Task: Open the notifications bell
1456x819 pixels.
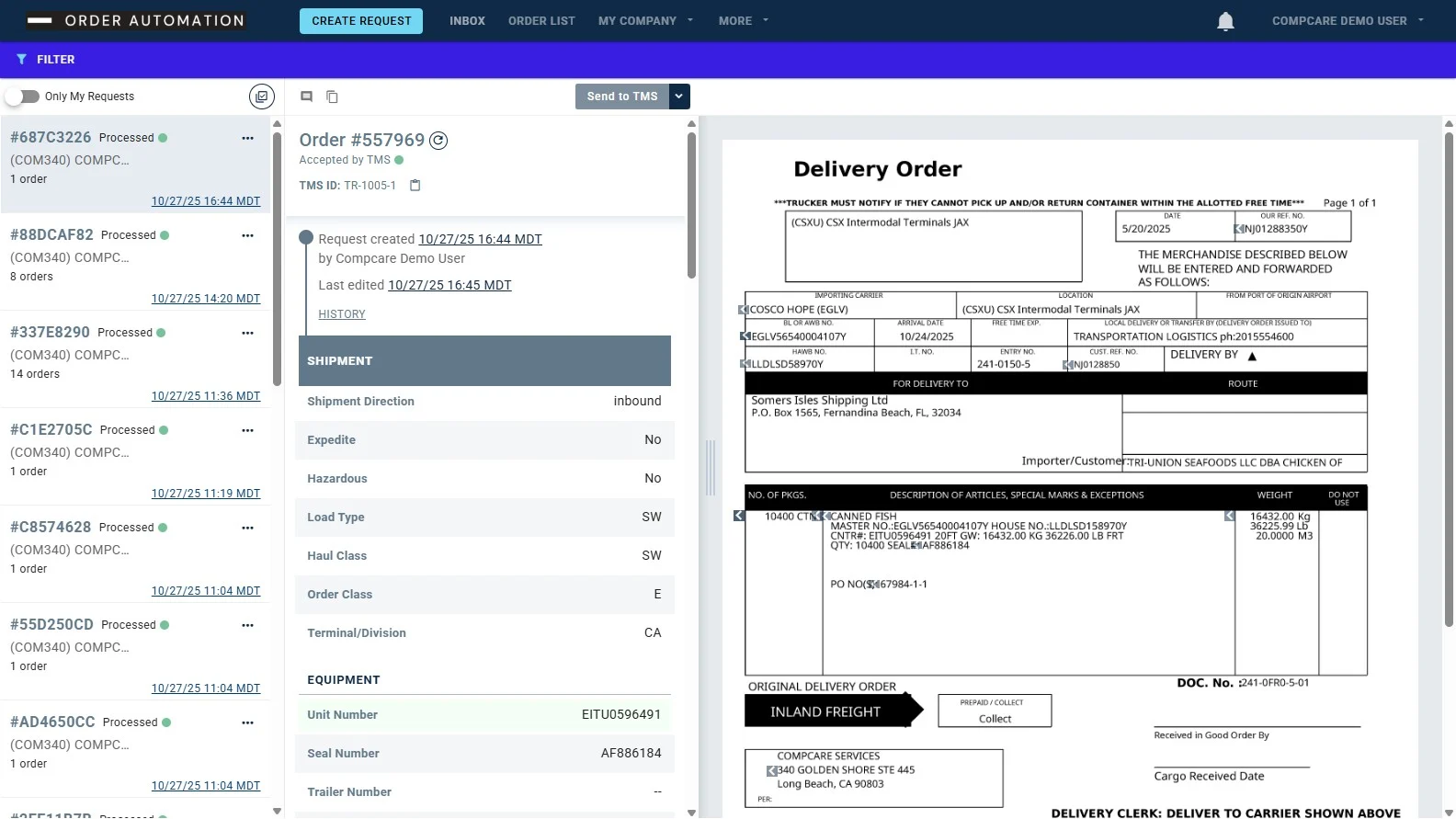Action: [x=1225, y=21]
